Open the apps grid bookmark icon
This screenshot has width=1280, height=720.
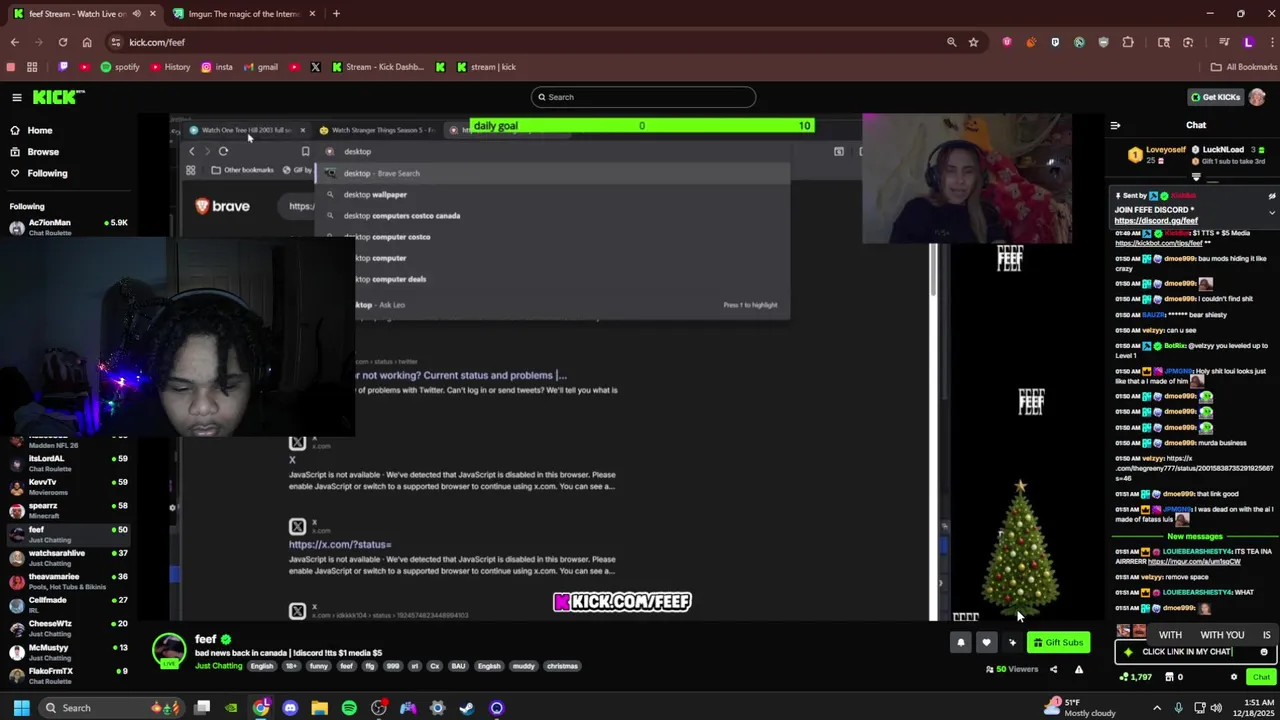[x=32, y=67]
